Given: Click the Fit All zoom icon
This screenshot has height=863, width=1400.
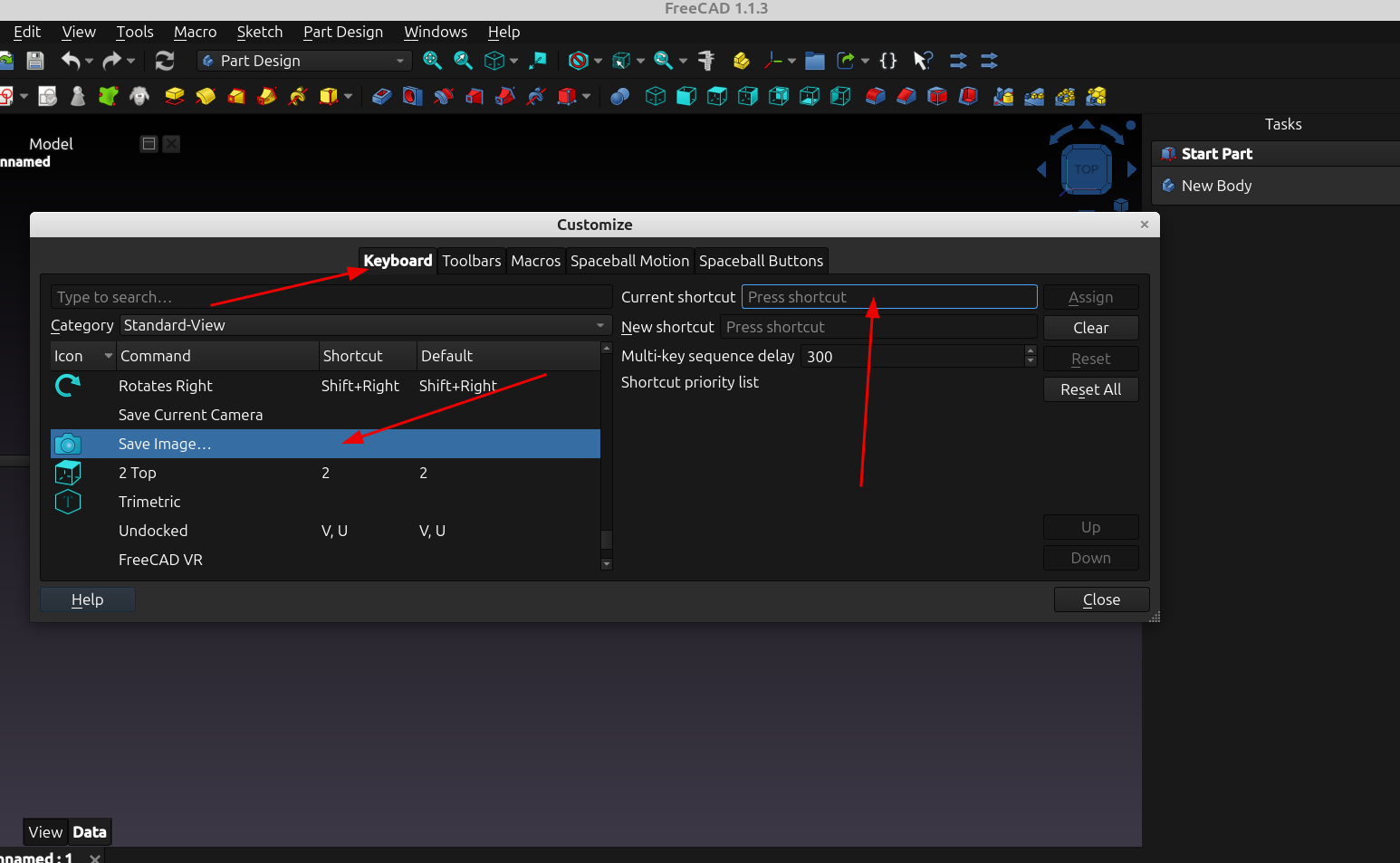Looking at the screenshot, I should click(432, 61).
